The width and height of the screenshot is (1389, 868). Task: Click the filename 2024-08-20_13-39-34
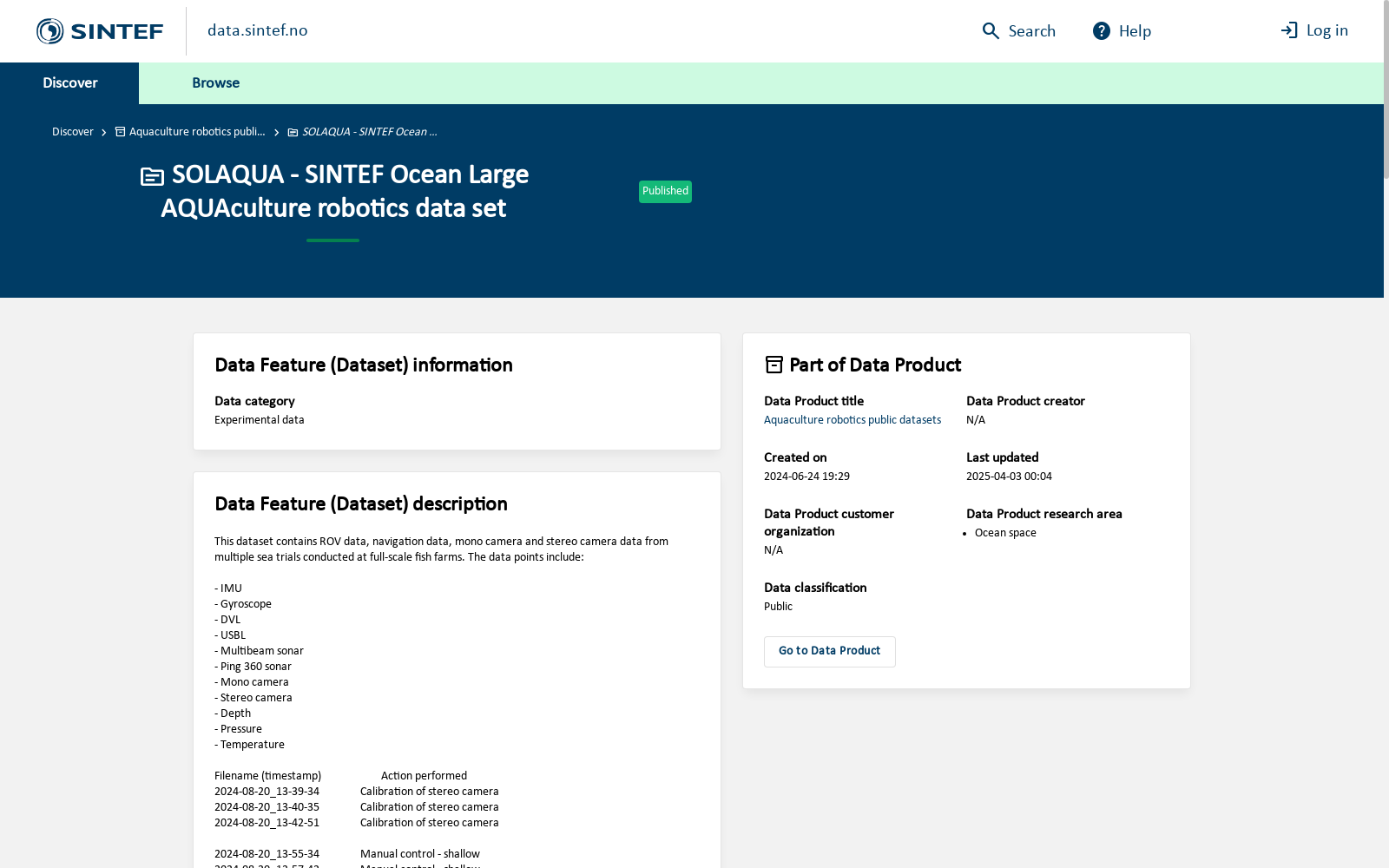[x=267, y=792]
